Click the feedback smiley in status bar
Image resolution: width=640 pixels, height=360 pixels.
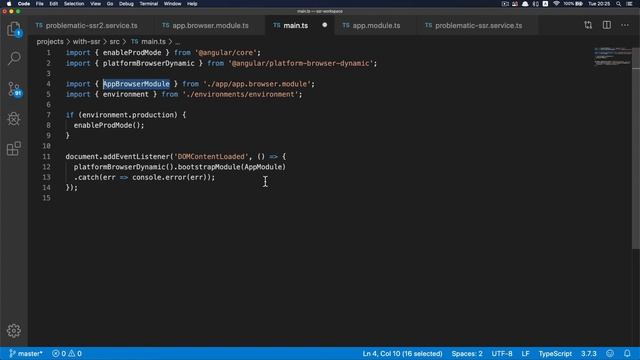click(610, 353)
